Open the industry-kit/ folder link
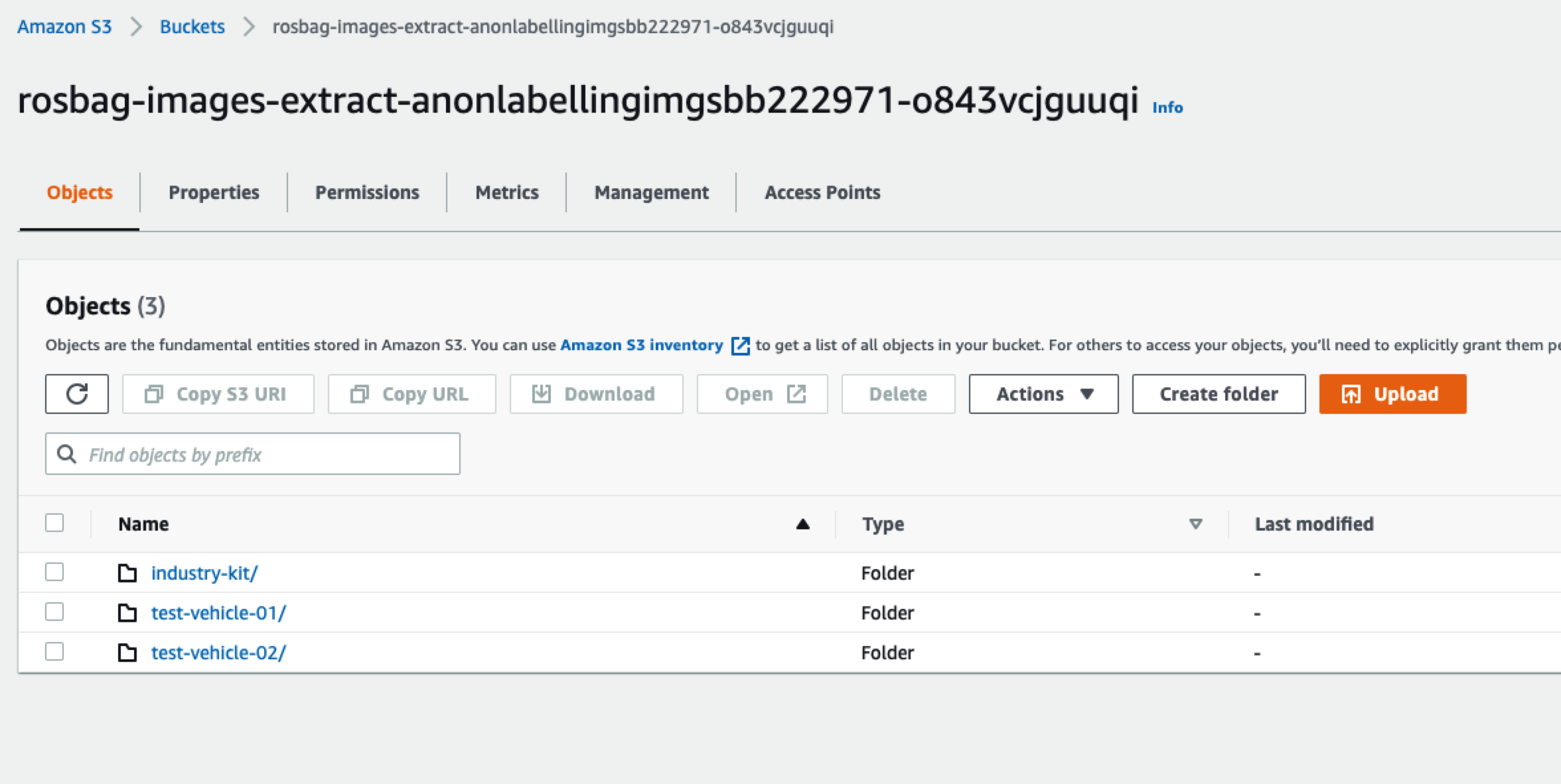1561x784 pixels. coord(204,573)
